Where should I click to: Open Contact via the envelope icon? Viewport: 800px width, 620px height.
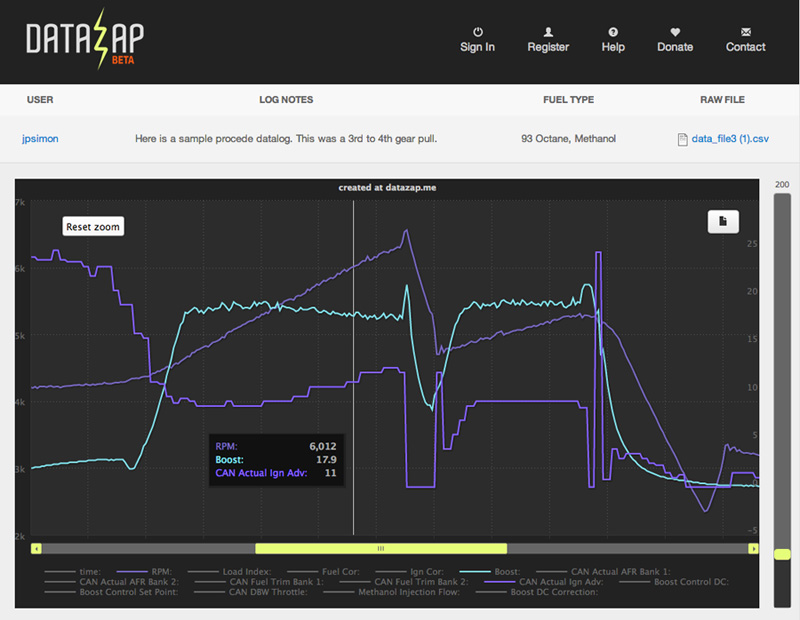point(745,30)
